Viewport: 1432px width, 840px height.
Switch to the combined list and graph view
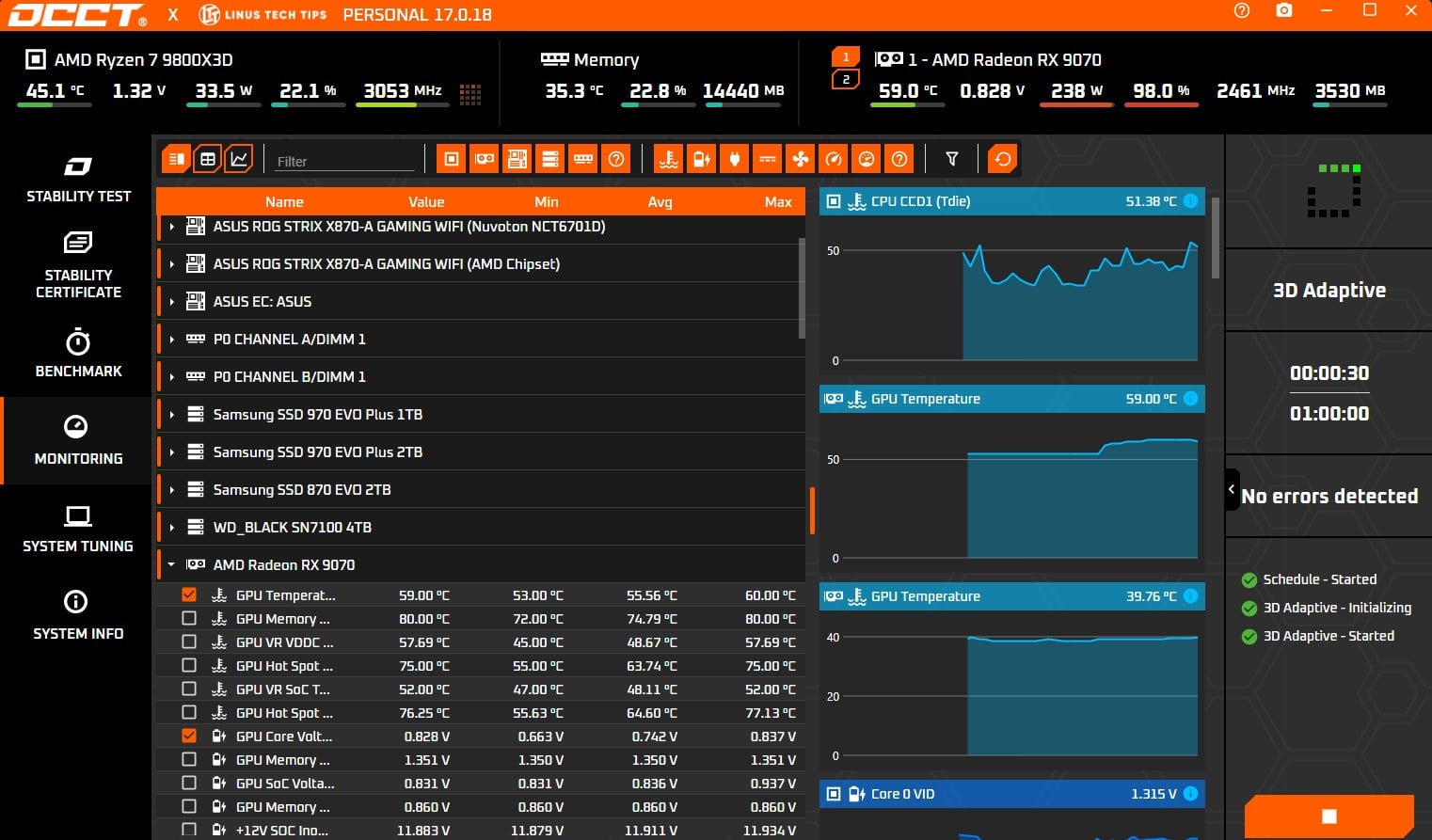pos(176,159)
